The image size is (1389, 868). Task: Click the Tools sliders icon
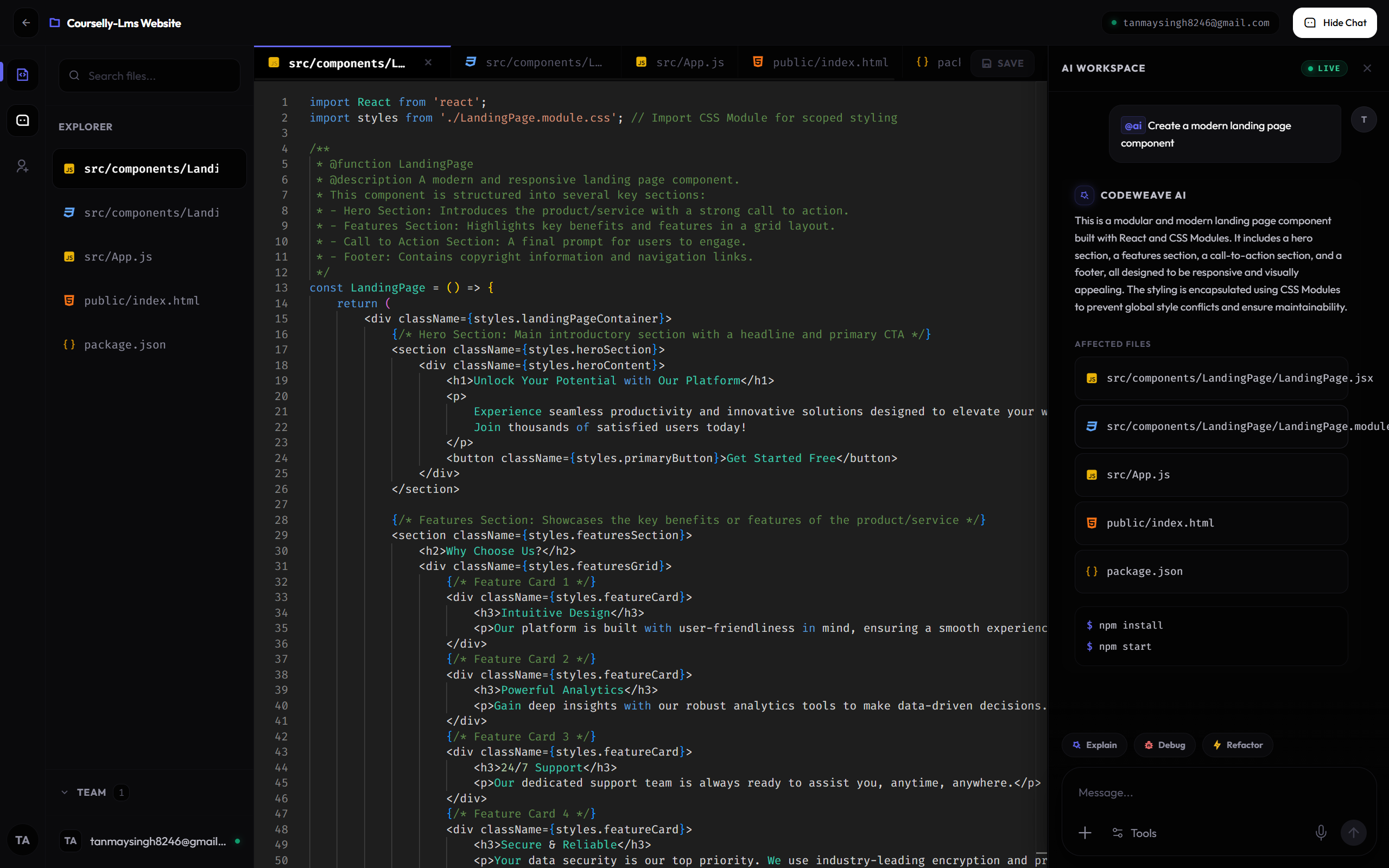click(x=1118, y=833)
